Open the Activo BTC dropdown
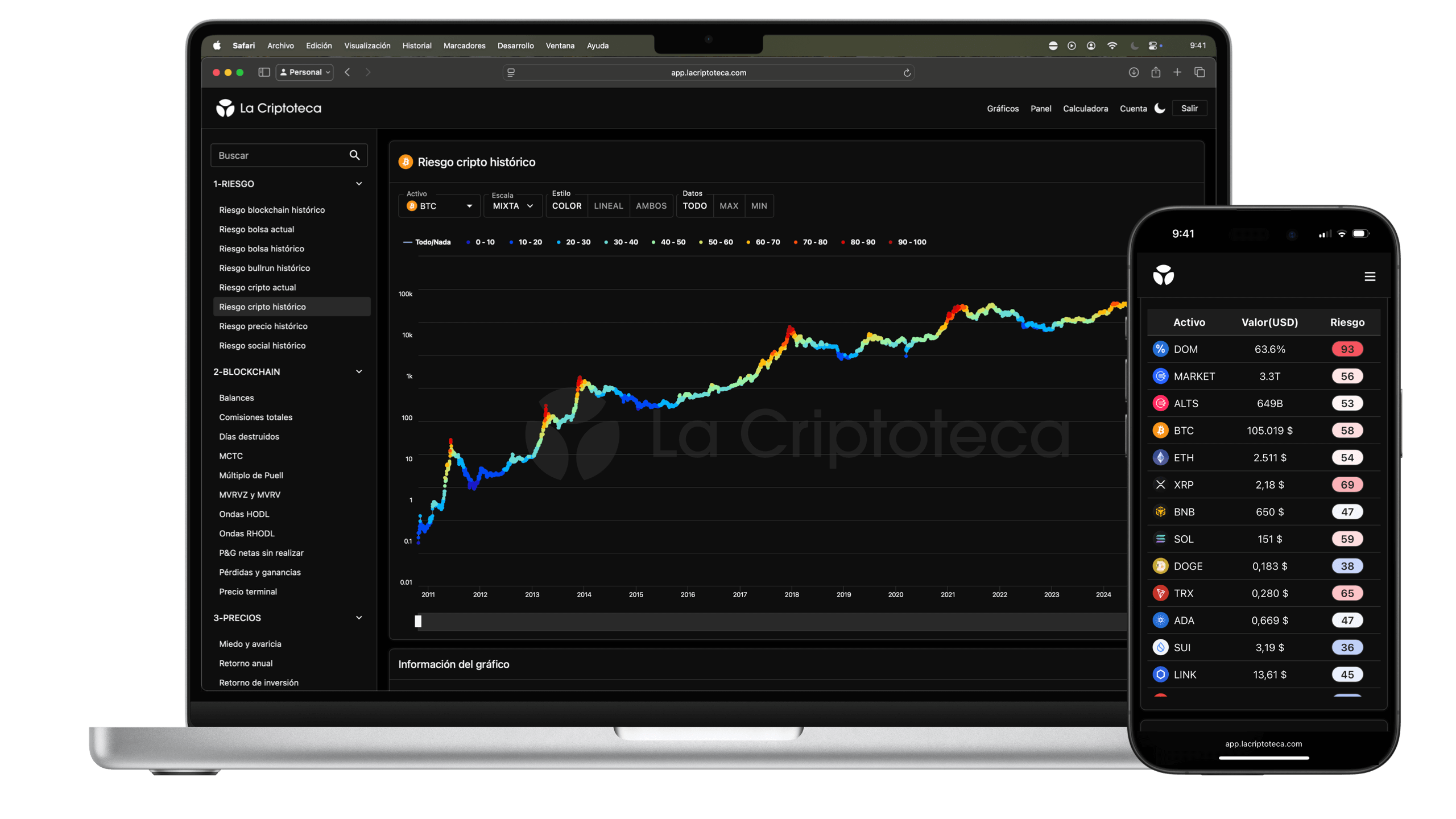1456x819 pixels. pyautogui.click(x=440, y=206)
